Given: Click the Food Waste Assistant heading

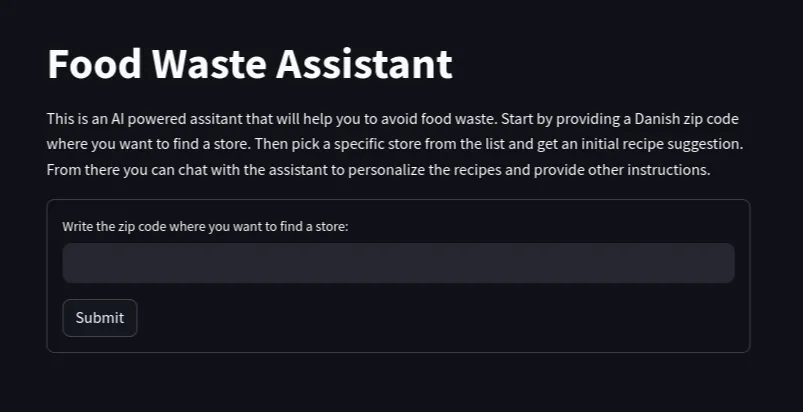Looking at the screenshot, I should (x=250, y=64).
